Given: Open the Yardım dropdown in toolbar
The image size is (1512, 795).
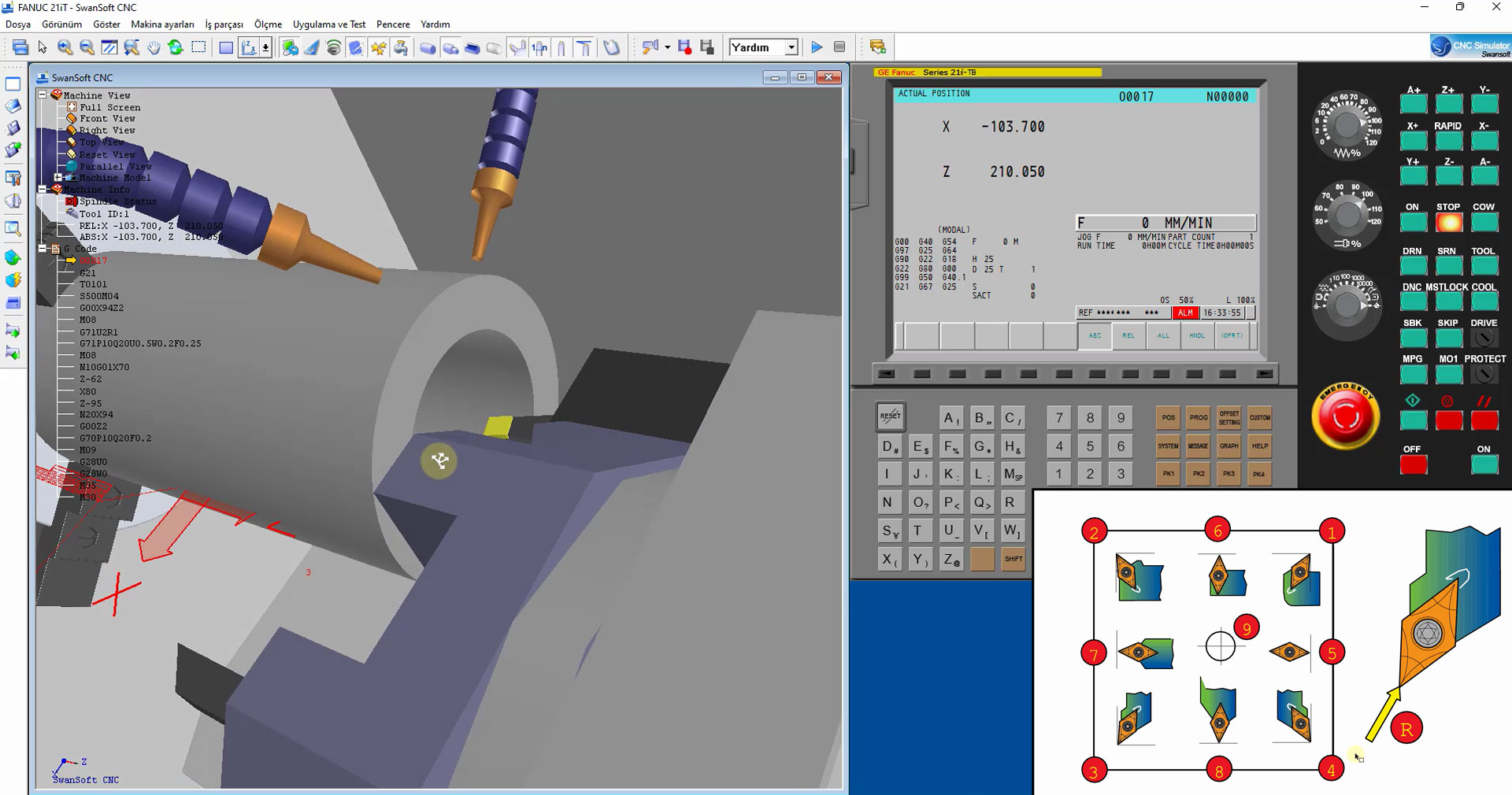Looking at the screenshot, I should pos(791,48).
